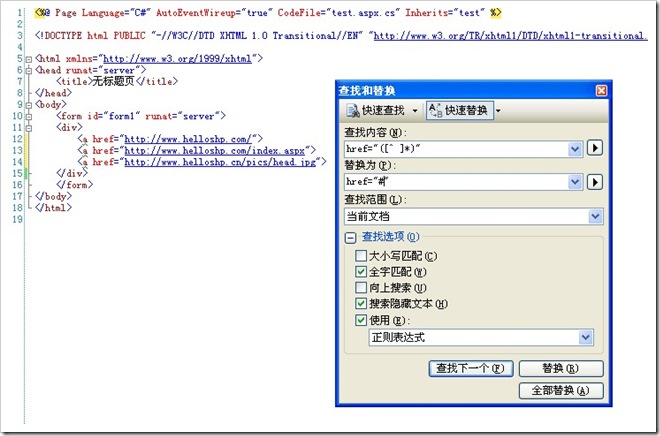Click the Find what (查找内容) input field
This screenshot has width=660, height=436.
pos(456,149)
